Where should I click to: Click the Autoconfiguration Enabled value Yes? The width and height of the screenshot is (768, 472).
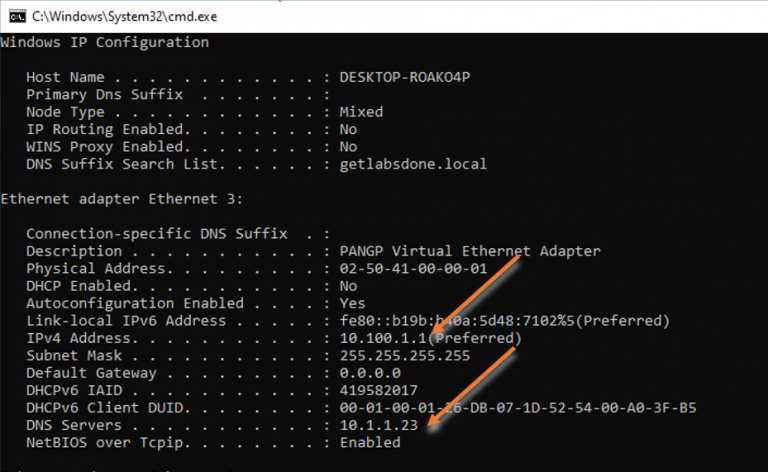pos(353,303)
